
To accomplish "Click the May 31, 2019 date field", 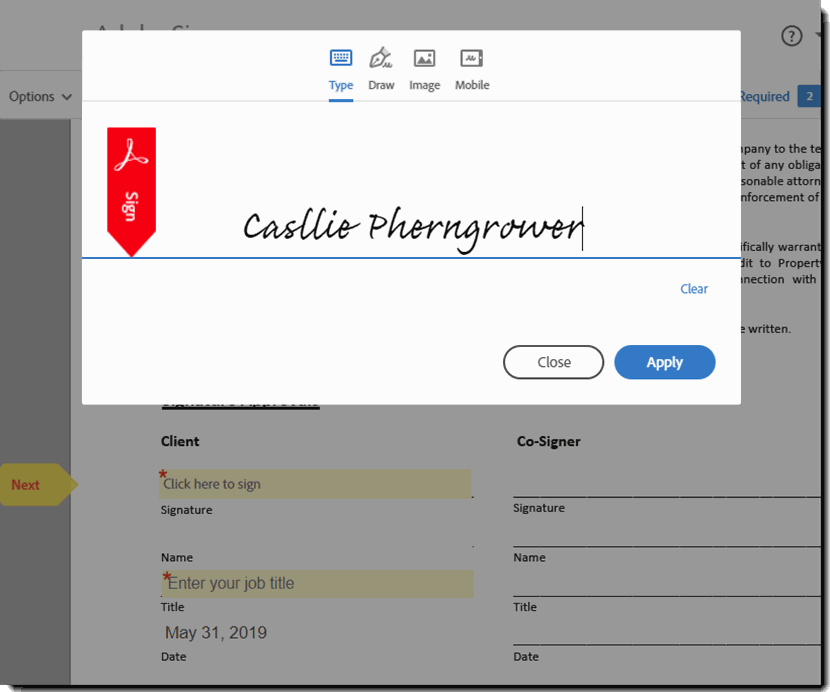I will coord(216,632).
